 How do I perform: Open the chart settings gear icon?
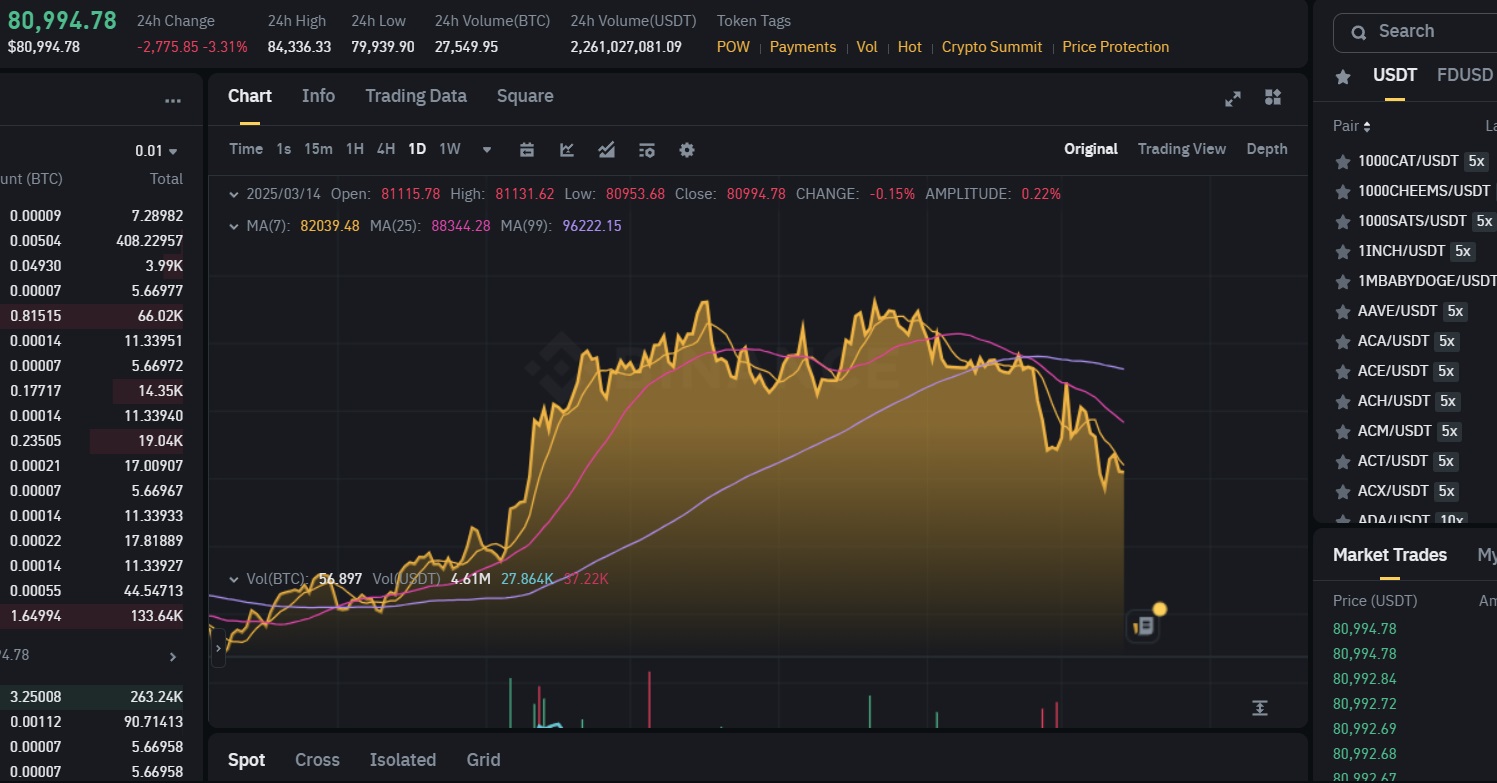pos(687,149)
